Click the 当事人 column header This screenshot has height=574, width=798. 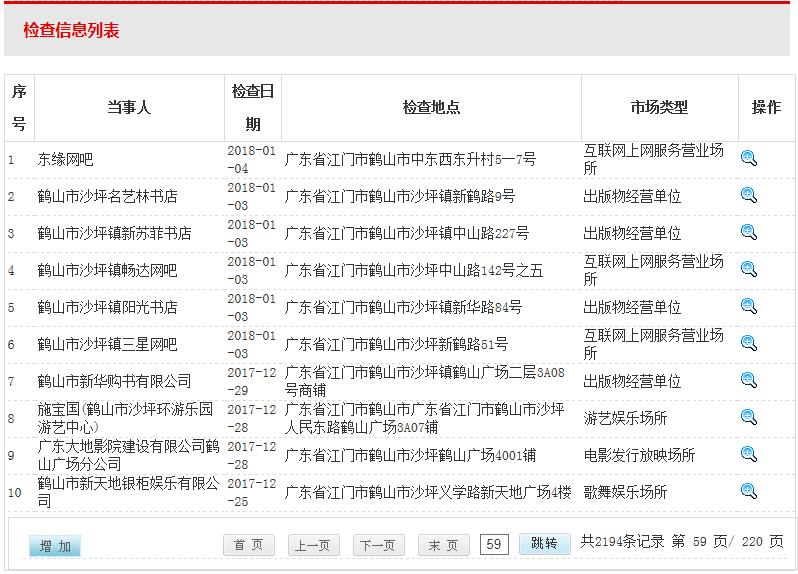tap(128, 107)
